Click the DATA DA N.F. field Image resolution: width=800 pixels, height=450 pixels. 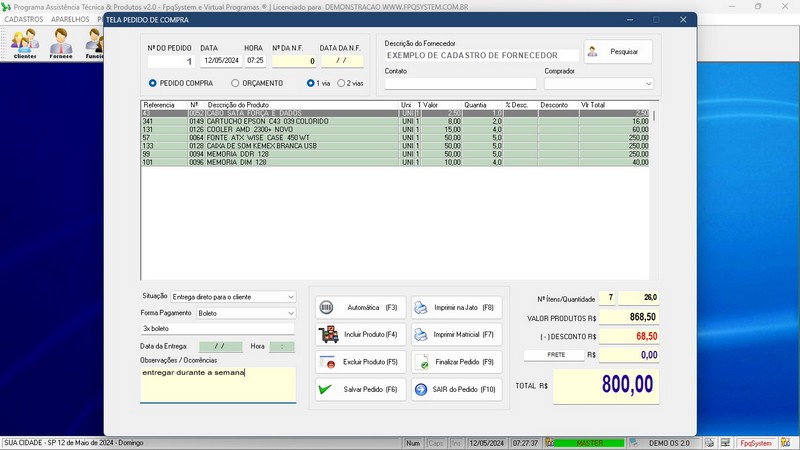pyautogui.click(x=342, y=61)
